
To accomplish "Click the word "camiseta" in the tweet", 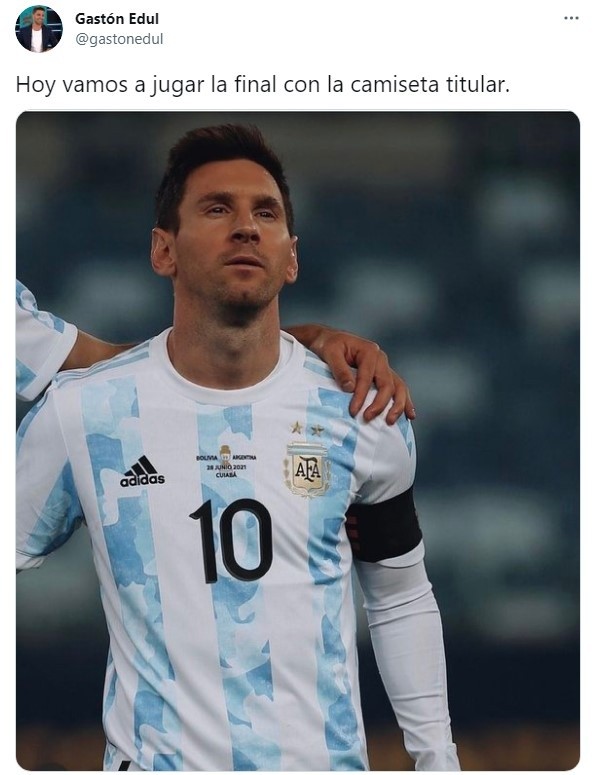I will click(x=394, y=85).
